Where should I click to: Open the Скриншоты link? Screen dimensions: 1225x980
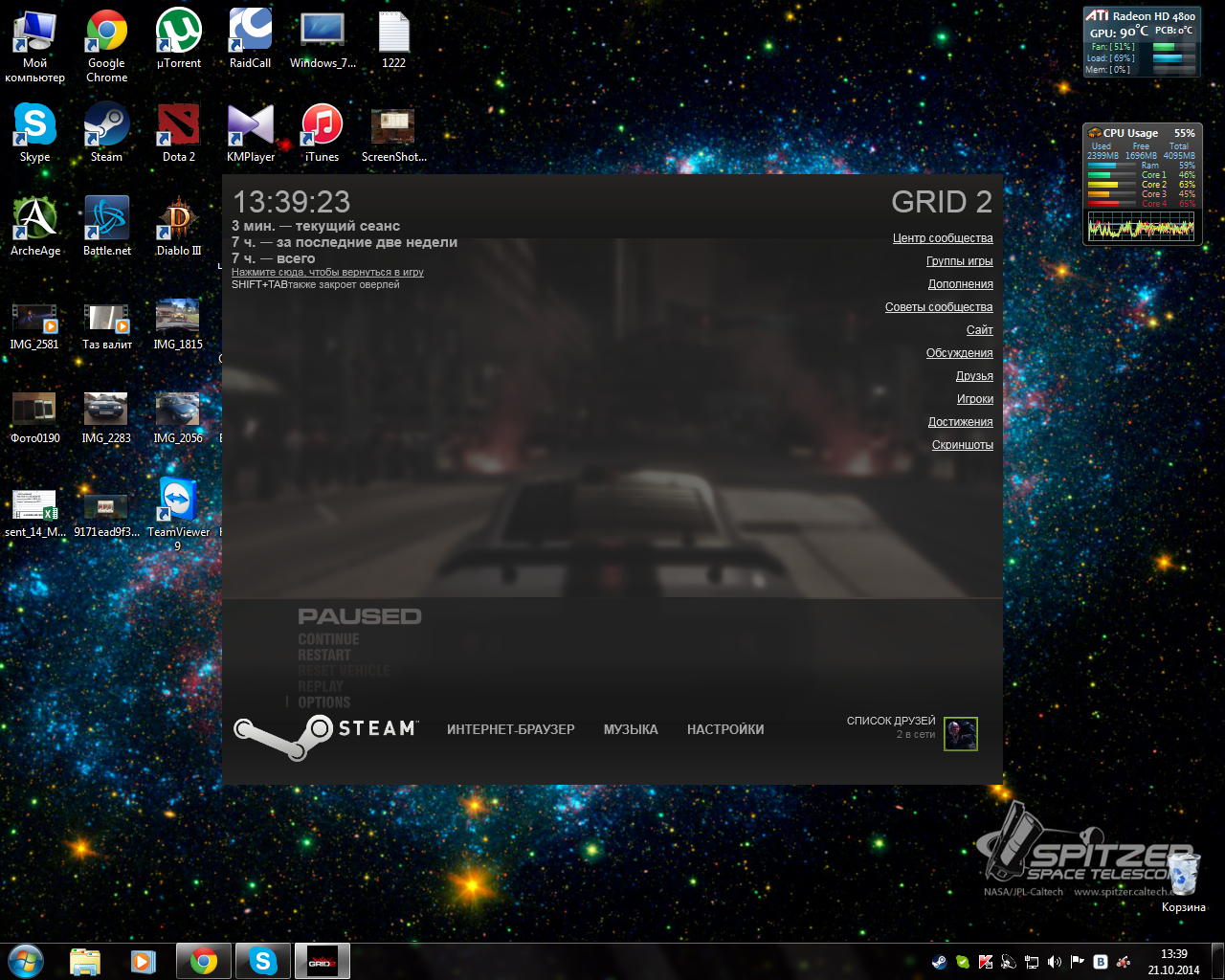962,445
